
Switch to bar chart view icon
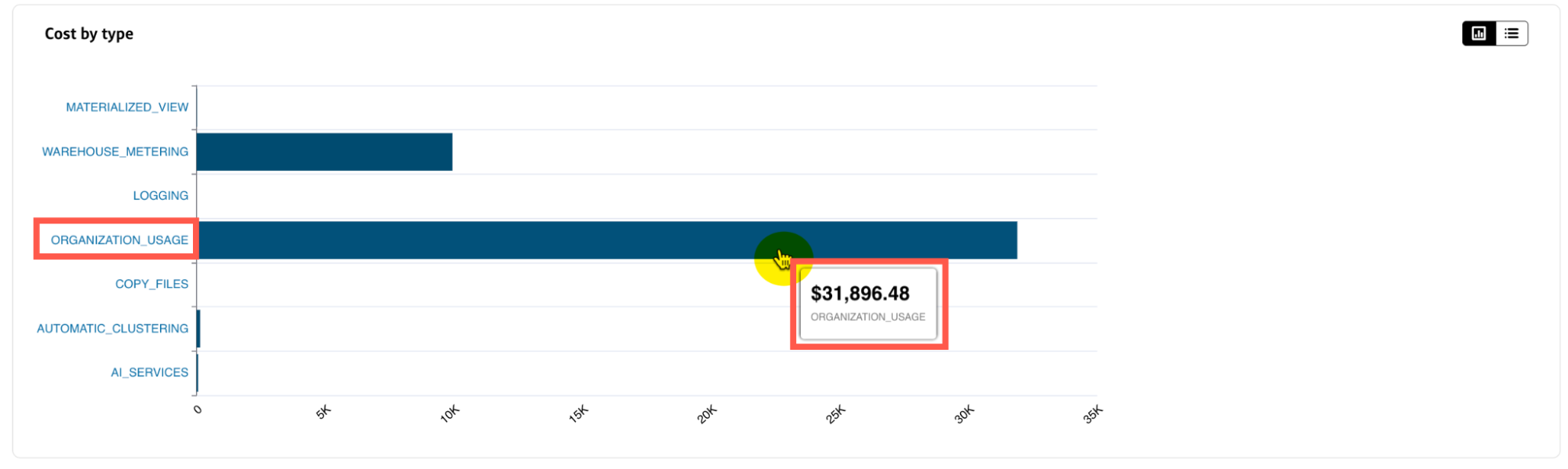(1479, 34)
